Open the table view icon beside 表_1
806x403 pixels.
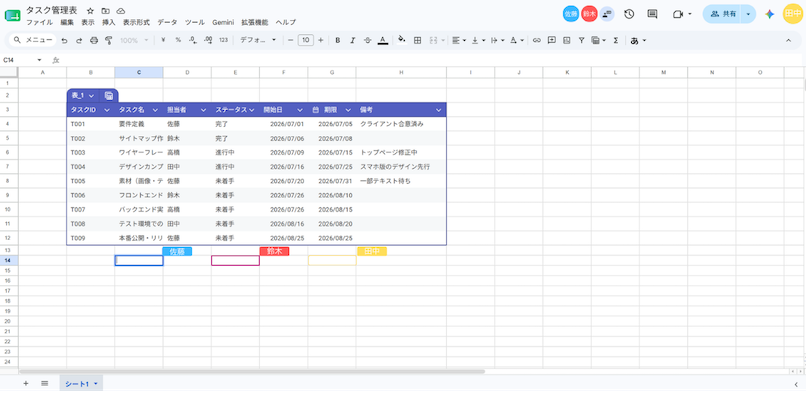pos(109,96)
